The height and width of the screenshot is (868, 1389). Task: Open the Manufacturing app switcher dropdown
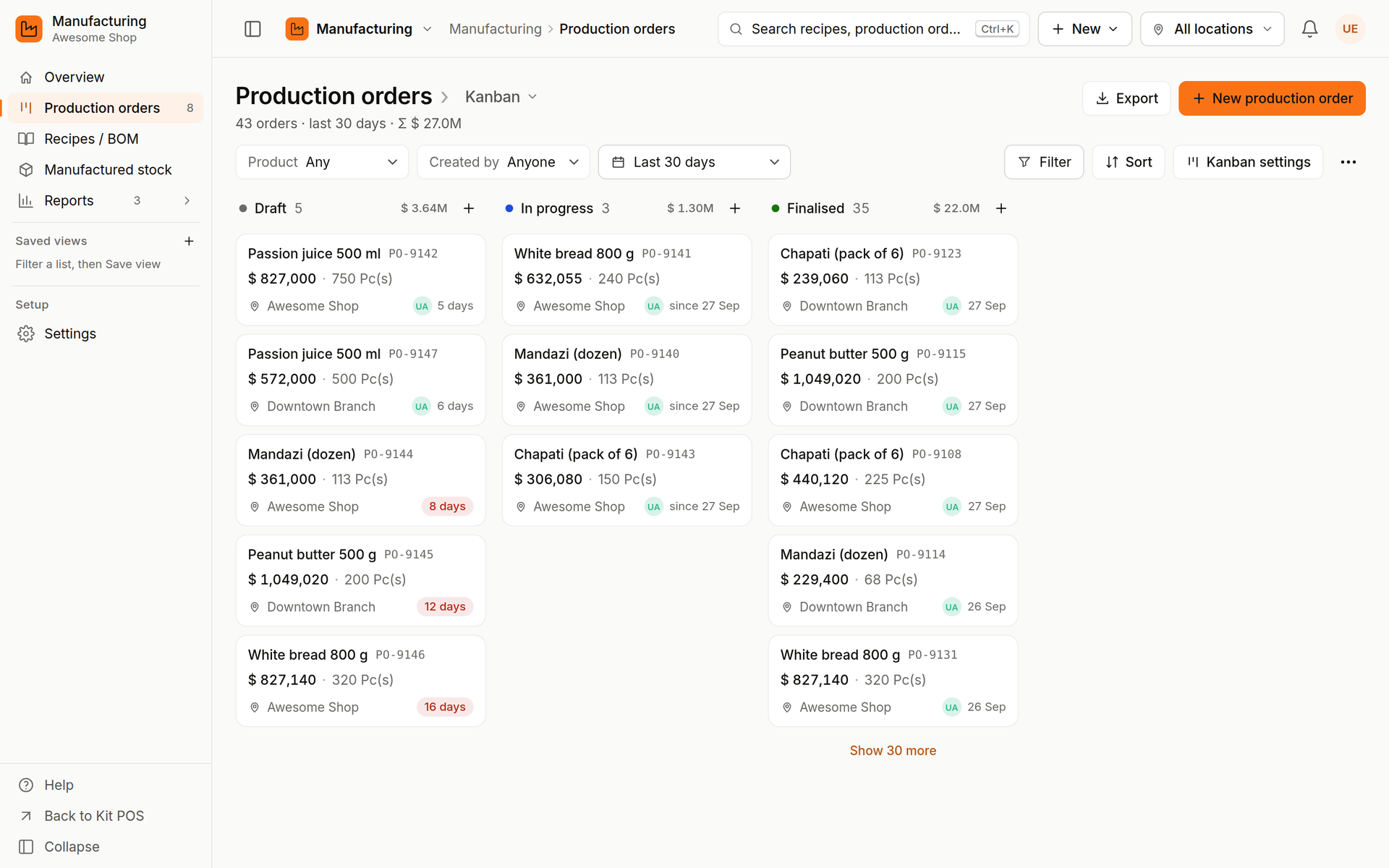(360, 29)
